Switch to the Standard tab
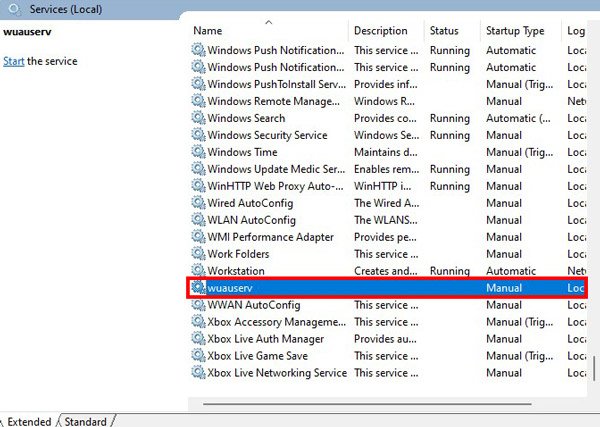Viewport: 600px width, 427px height. tap(85, 421)
